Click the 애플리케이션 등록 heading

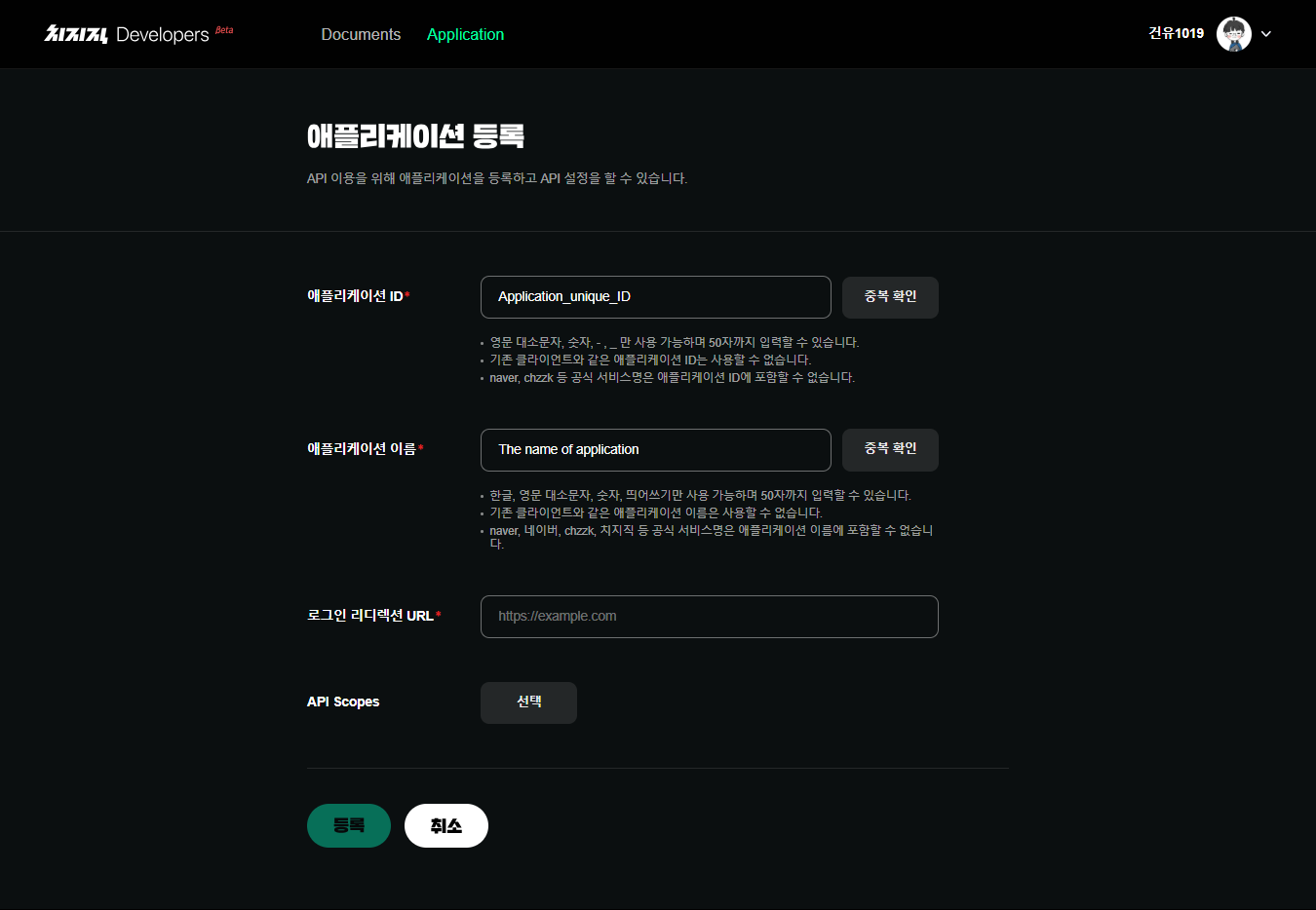pyautogui.click(x=415, y=135)
